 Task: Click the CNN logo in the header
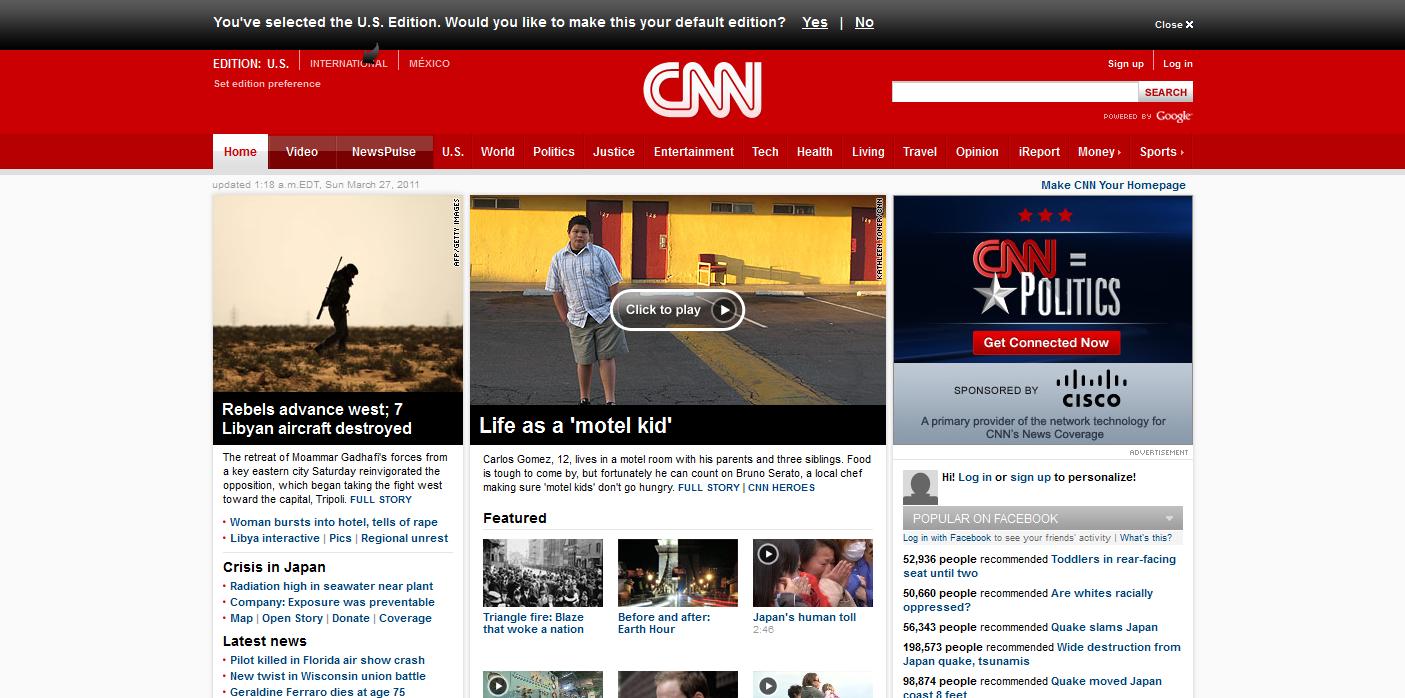[702, 91]
